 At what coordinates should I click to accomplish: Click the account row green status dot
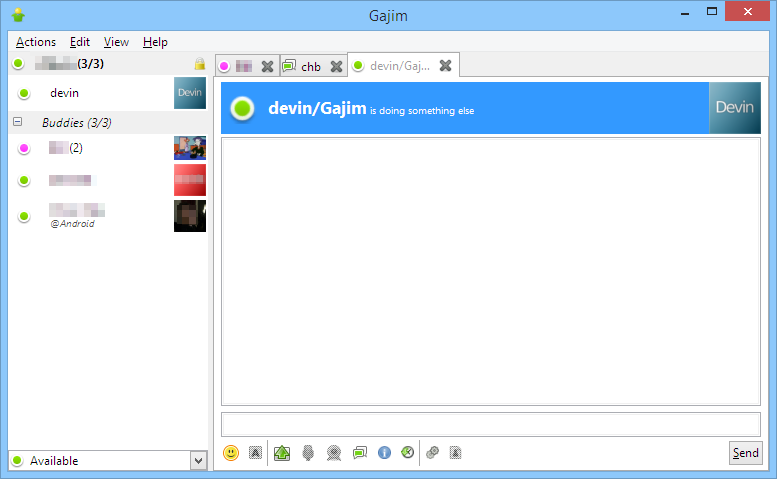click(x=18, y=63)
